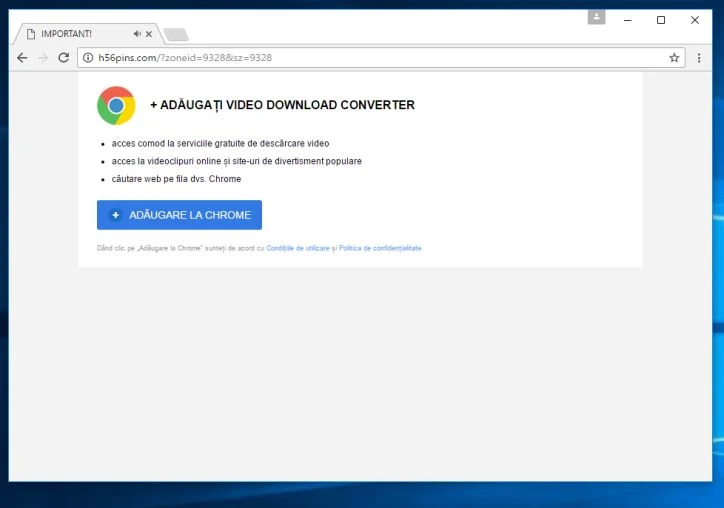Open Chrome three-dot menu
The height and width of the screenshot is (508, 724).
coord(699,58)
